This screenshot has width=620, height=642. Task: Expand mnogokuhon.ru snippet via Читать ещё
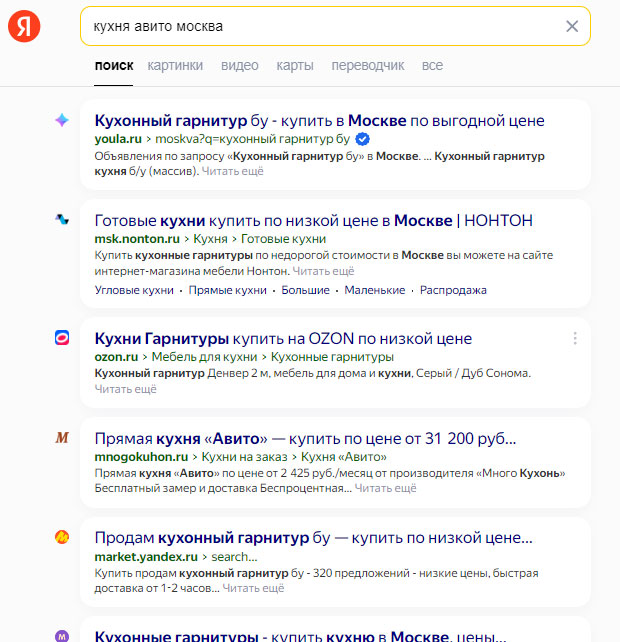coord(385,488)
